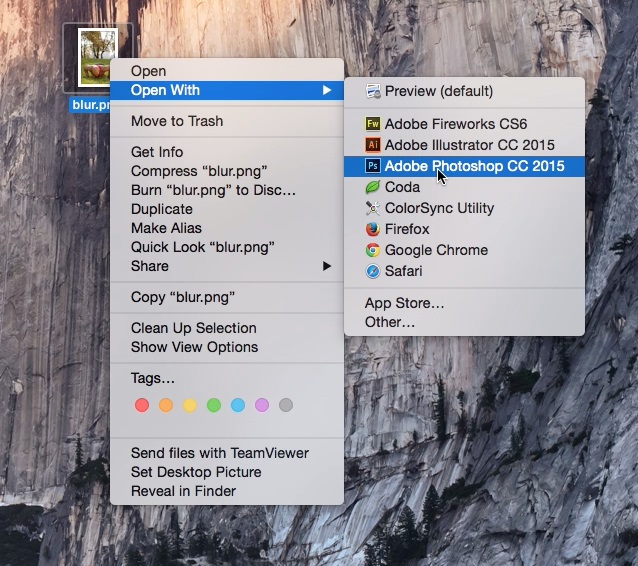638x566 pixels.
Task: Click the Coda green leaf icon
Action: pyautogui.click(x=373, y=187)
